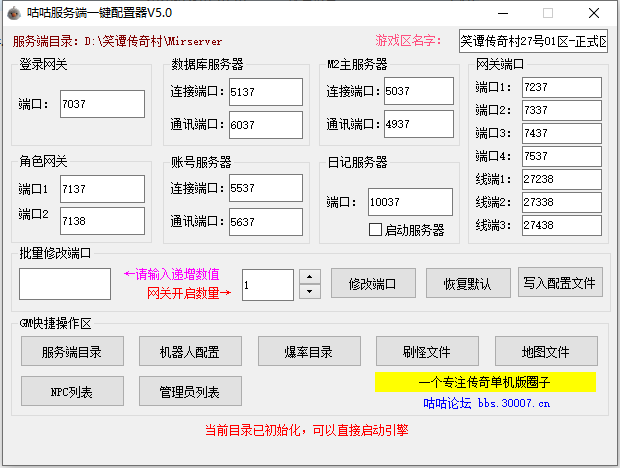620x468 pixels.
Task: Click the 写入配置文件 button
Action: pyautogui.click(x=560, y=282)
